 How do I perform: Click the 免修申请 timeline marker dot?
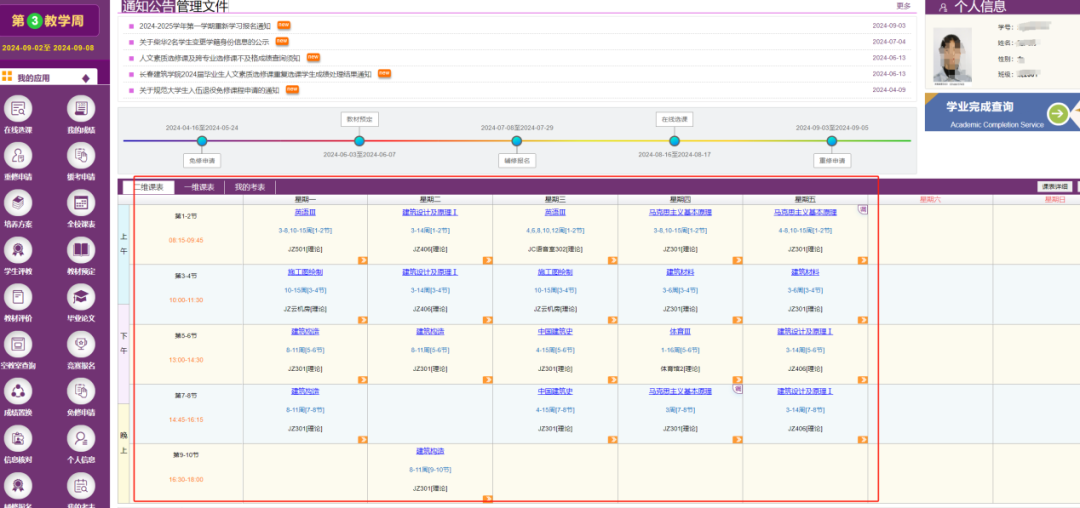pyautogui.click(x=202, y=141)
